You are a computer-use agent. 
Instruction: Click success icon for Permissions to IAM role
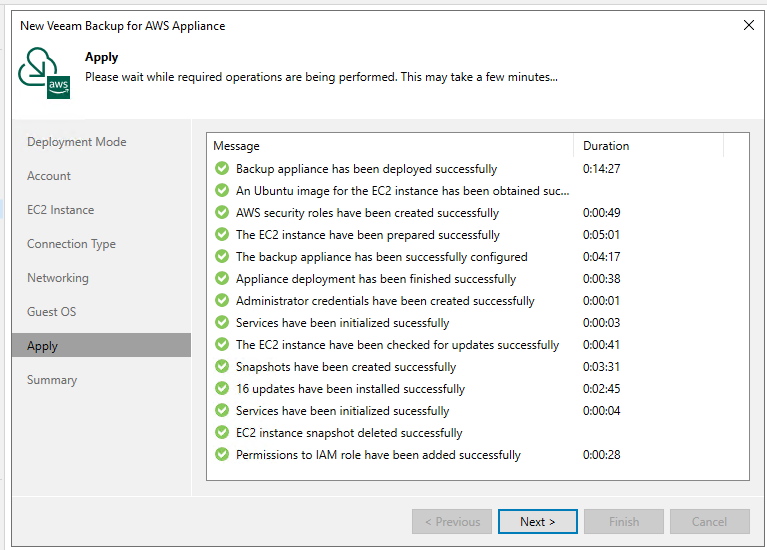[x=222, y=455]
